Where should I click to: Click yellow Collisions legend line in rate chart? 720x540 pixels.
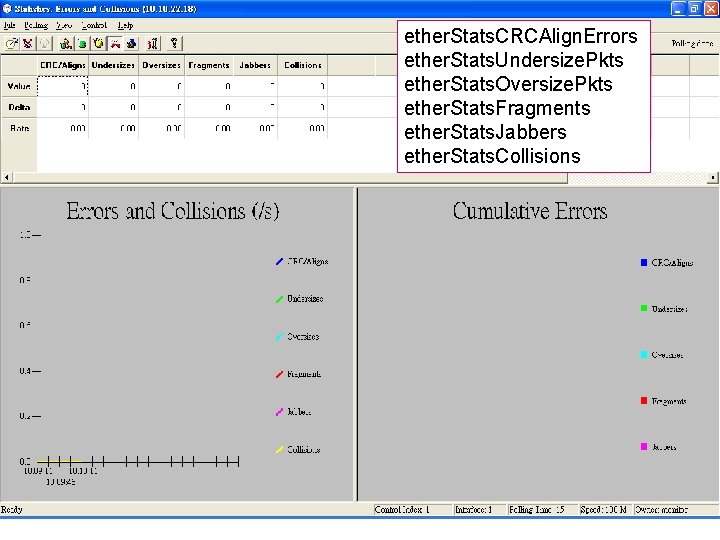pos(279,450)
